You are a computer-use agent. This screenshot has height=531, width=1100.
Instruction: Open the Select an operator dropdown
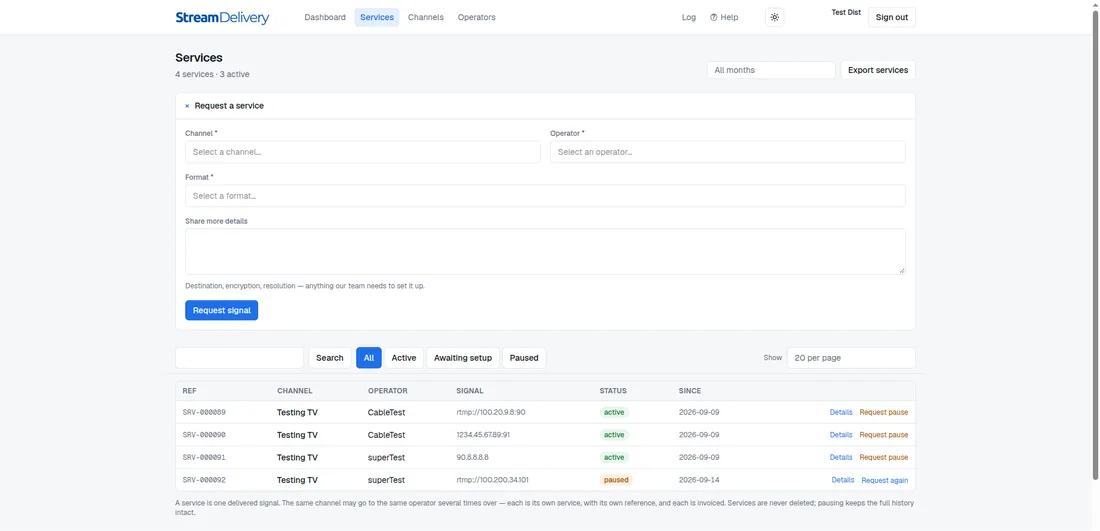point(727,152)
